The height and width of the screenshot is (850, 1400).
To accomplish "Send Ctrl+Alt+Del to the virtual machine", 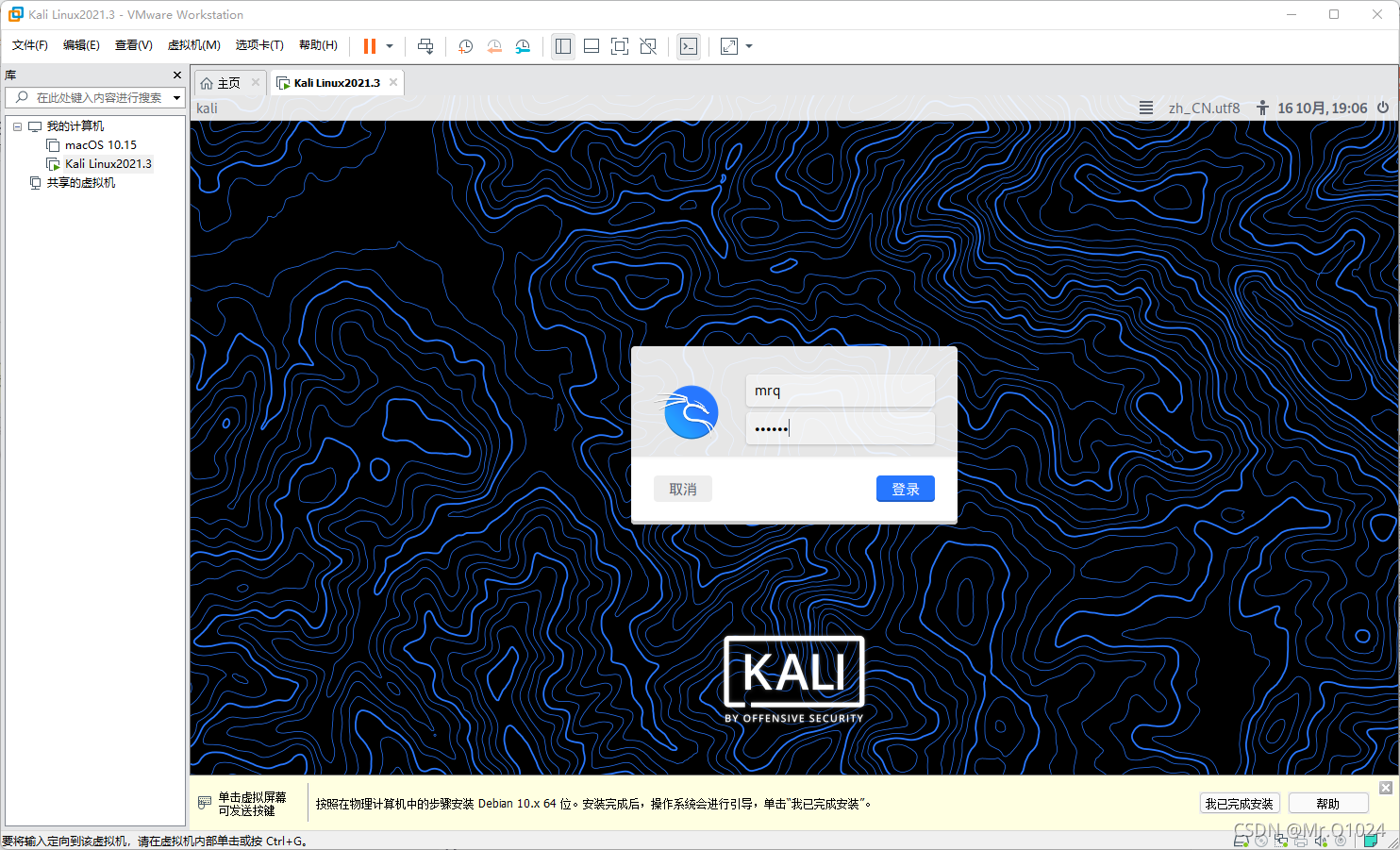I will 425,46.
